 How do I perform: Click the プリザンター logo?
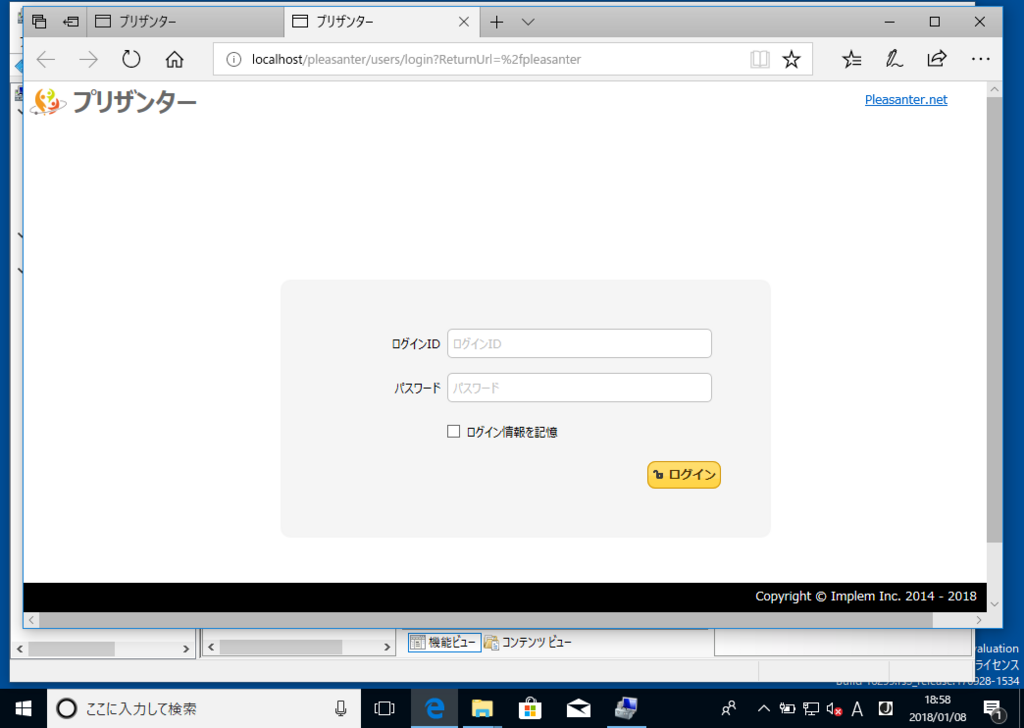click(114, 101)
